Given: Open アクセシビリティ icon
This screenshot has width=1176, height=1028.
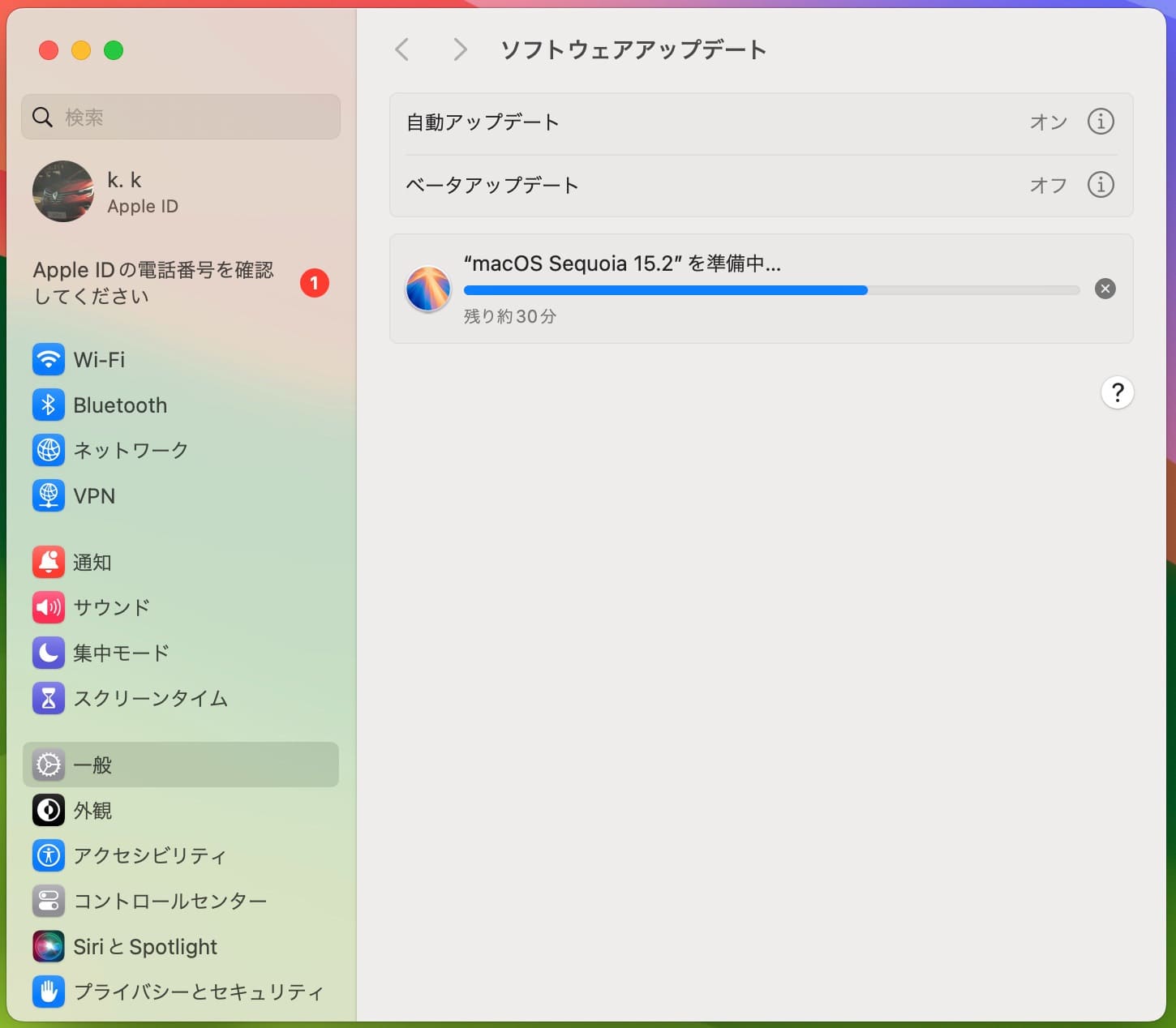Looking at the screenshot, I should [49, 855].
